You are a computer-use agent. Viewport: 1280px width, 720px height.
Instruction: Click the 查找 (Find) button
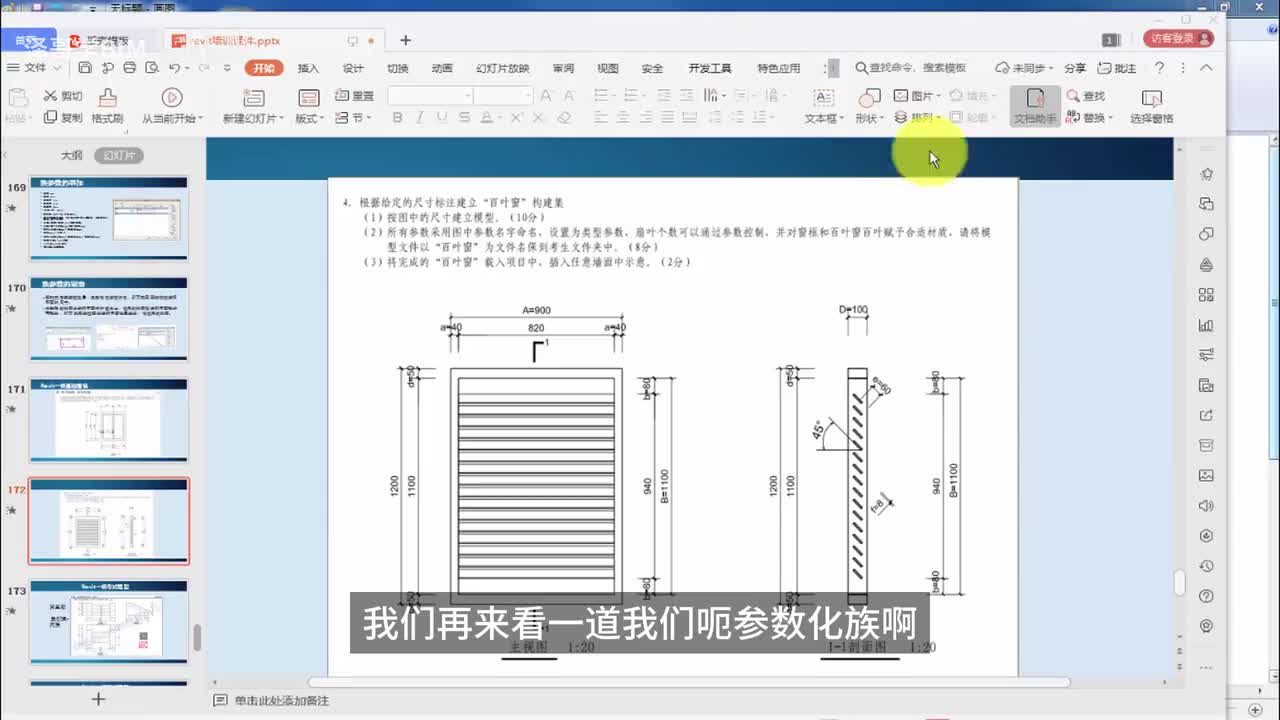1086,96
